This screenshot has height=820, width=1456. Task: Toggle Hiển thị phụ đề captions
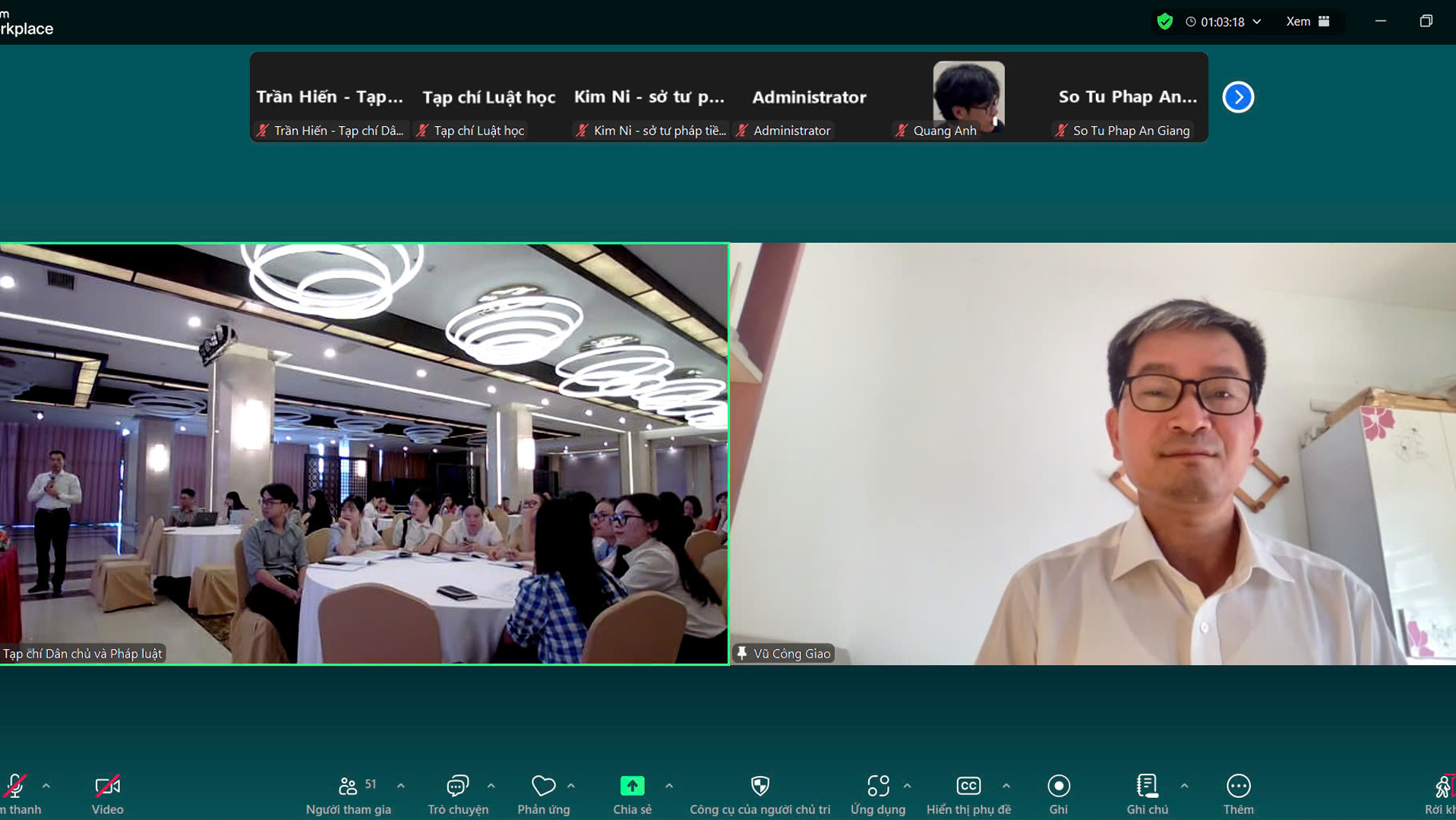[x=968, y=787]
